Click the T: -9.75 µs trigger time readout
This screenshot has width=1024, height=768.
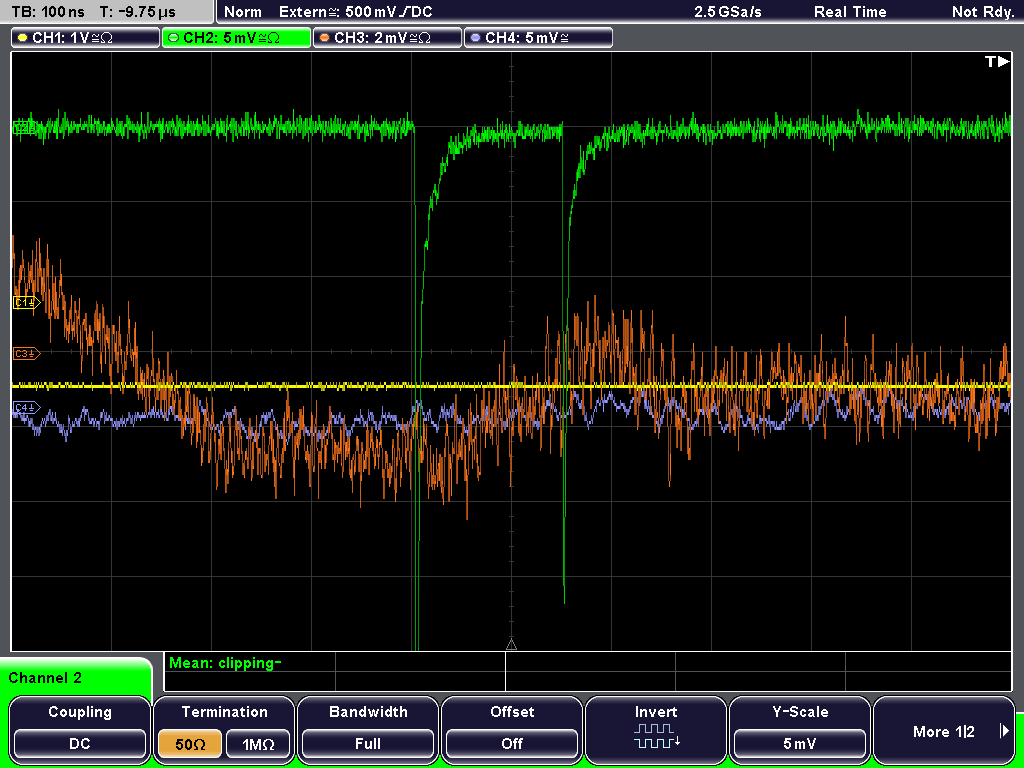(137, 12)
